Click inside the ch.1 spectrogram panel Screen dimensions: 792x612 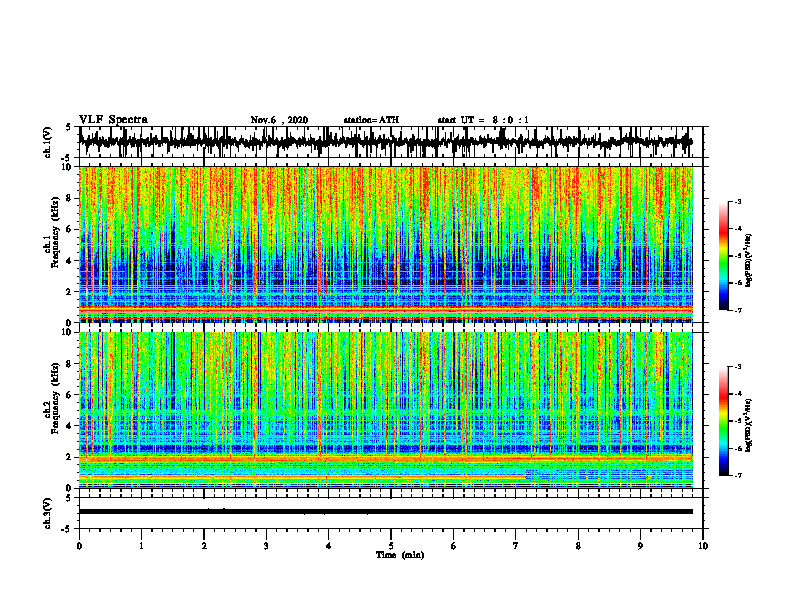386,244
